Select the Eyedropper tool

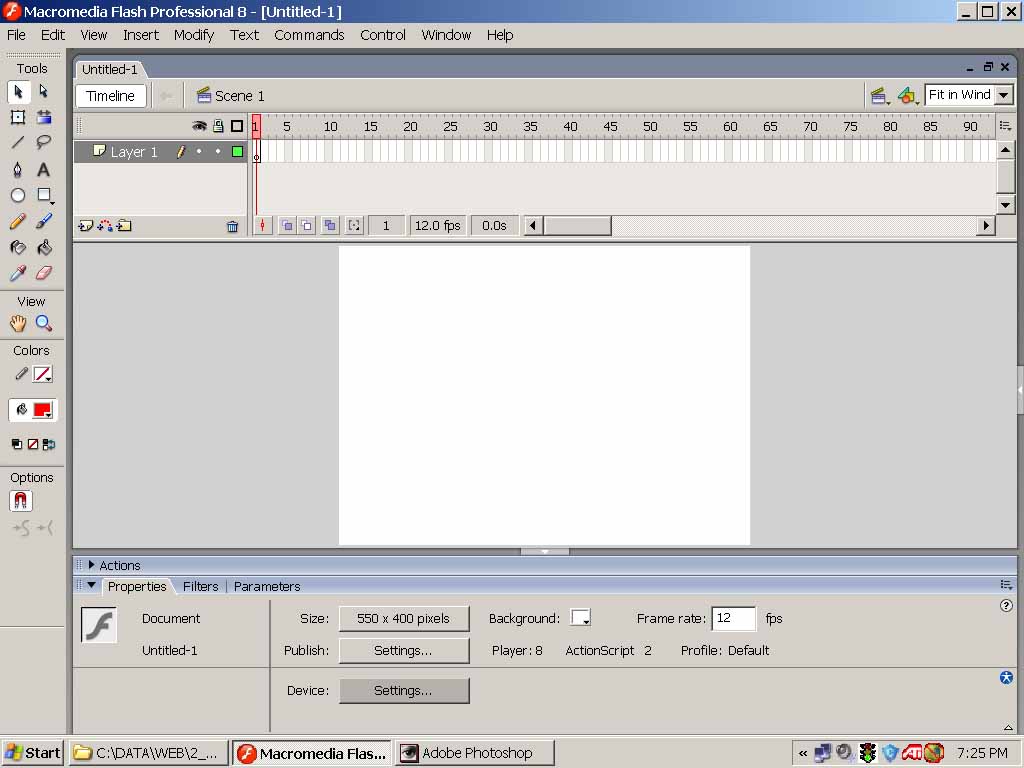pos(18,273)
